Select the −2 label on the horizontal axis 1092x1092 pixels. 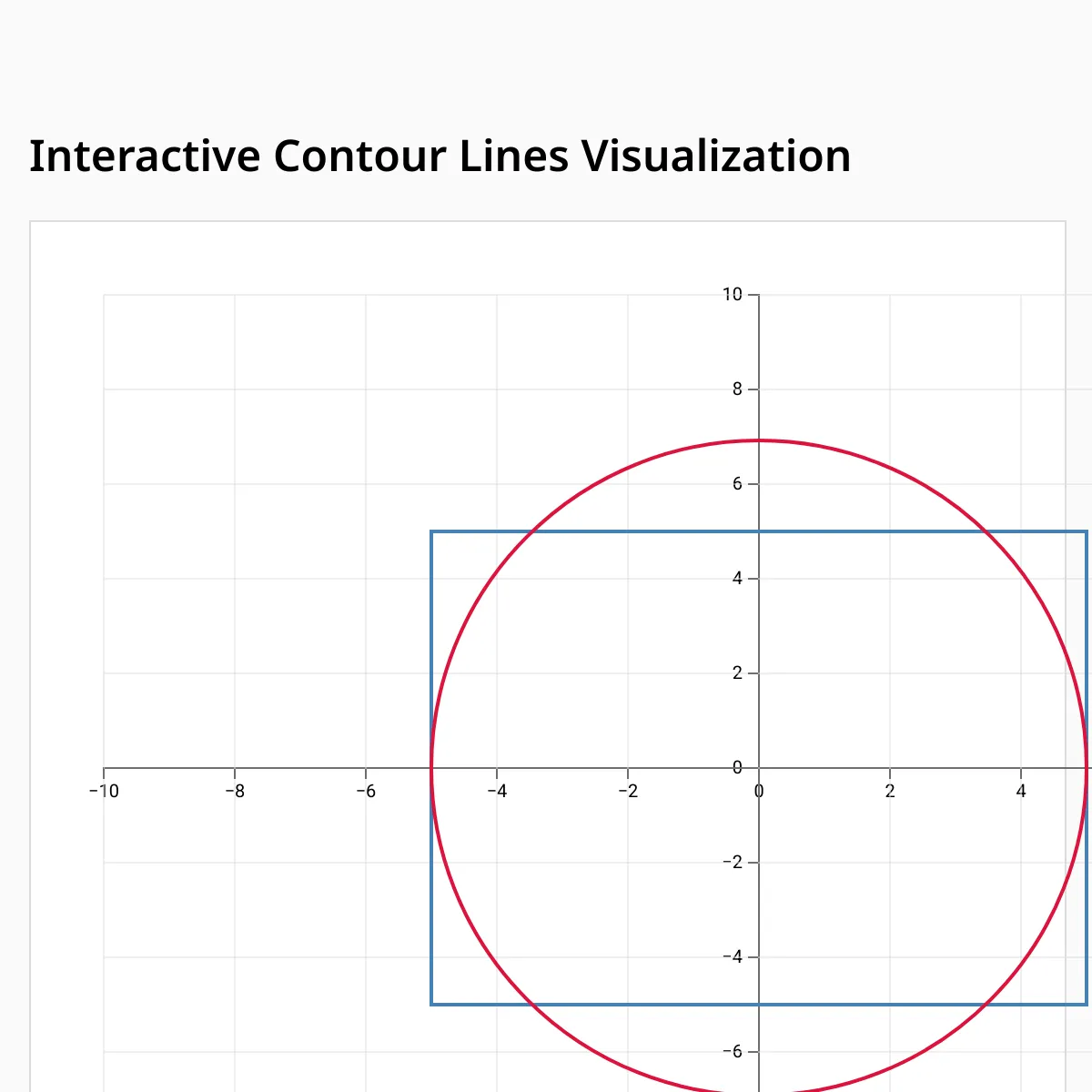coord(628,792)
